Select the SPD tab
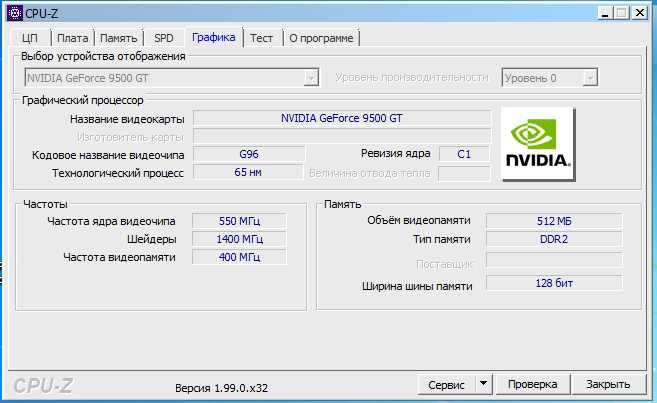The width and height of the screenshot is (657, 403). pyautogui.click(x=163, y=38)
